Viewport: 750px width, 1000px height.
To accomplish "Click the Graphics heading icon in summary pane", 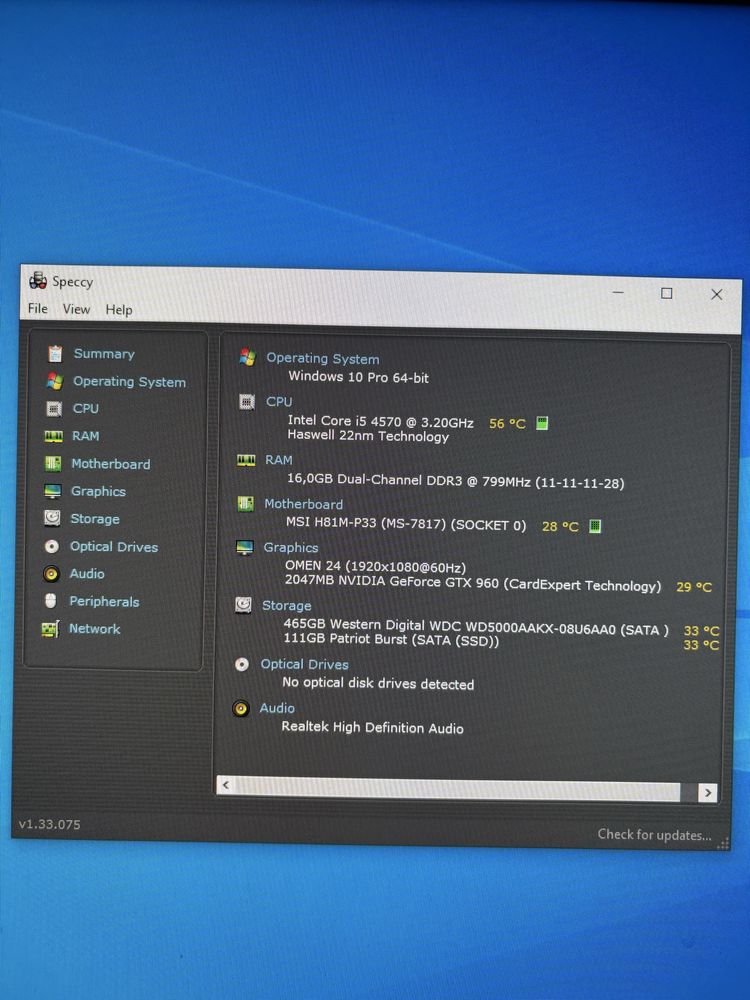I will tap(244, 547).
